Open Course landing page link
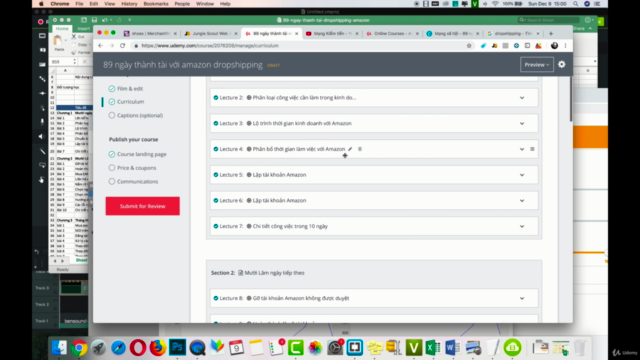The image size is (640, 360). [x=142, y=154]
